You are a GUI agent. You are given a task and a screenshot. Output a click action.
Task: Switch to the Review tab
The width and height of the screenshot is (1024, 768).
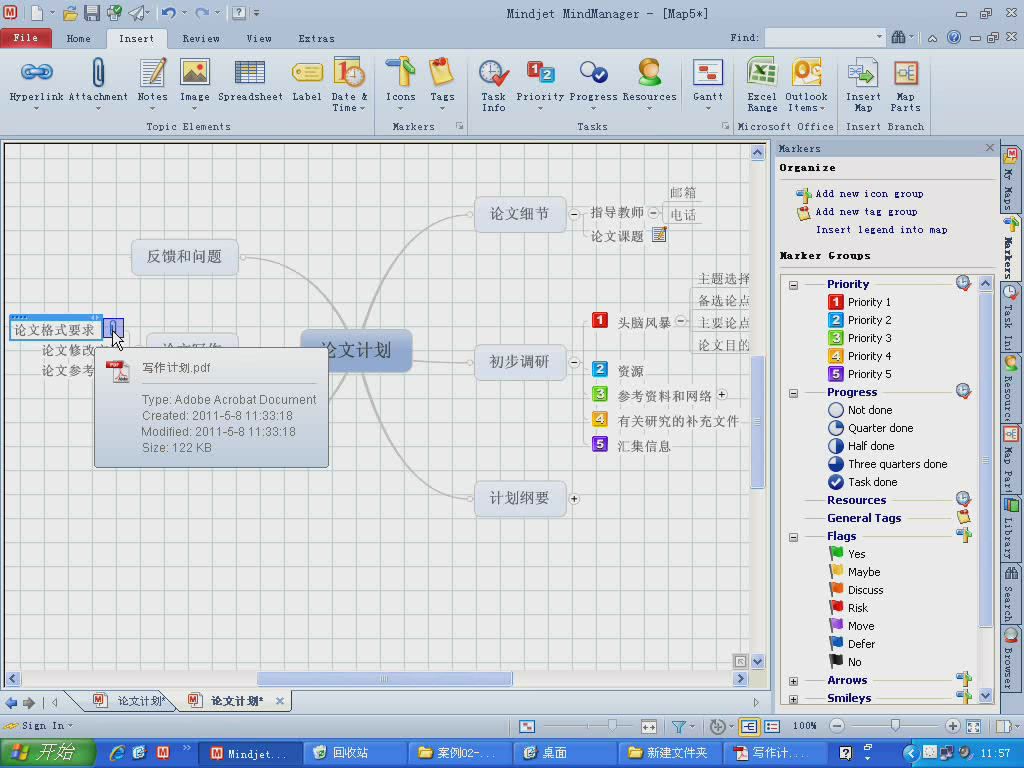200,39
